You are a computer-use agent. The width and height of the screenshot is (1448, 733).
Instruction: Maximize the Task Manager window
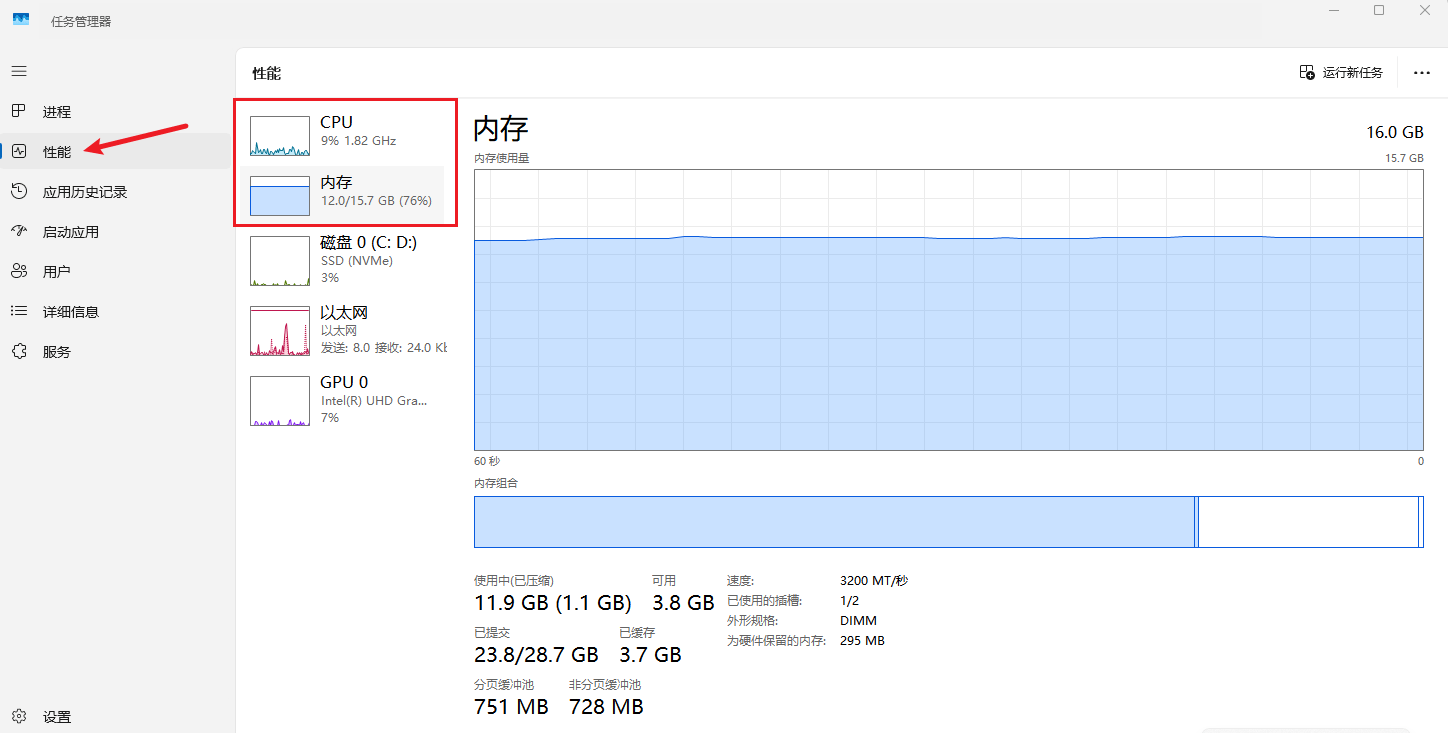click(x=1379, y=10)
